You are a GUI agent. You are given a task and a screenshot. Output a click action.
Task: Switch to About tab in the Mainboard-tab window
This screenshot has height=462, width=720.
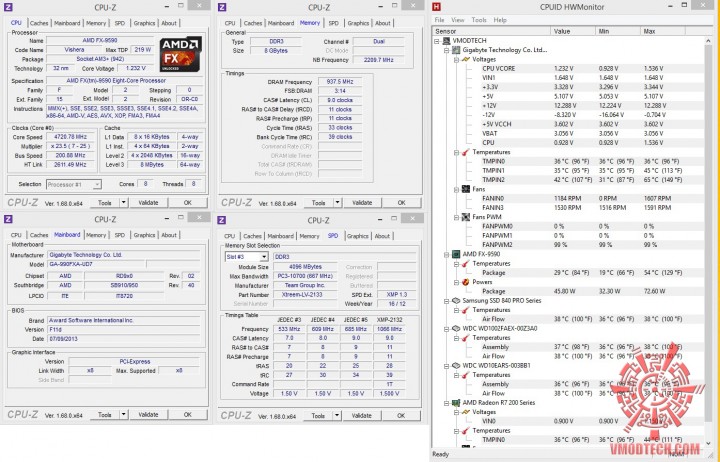169,235
